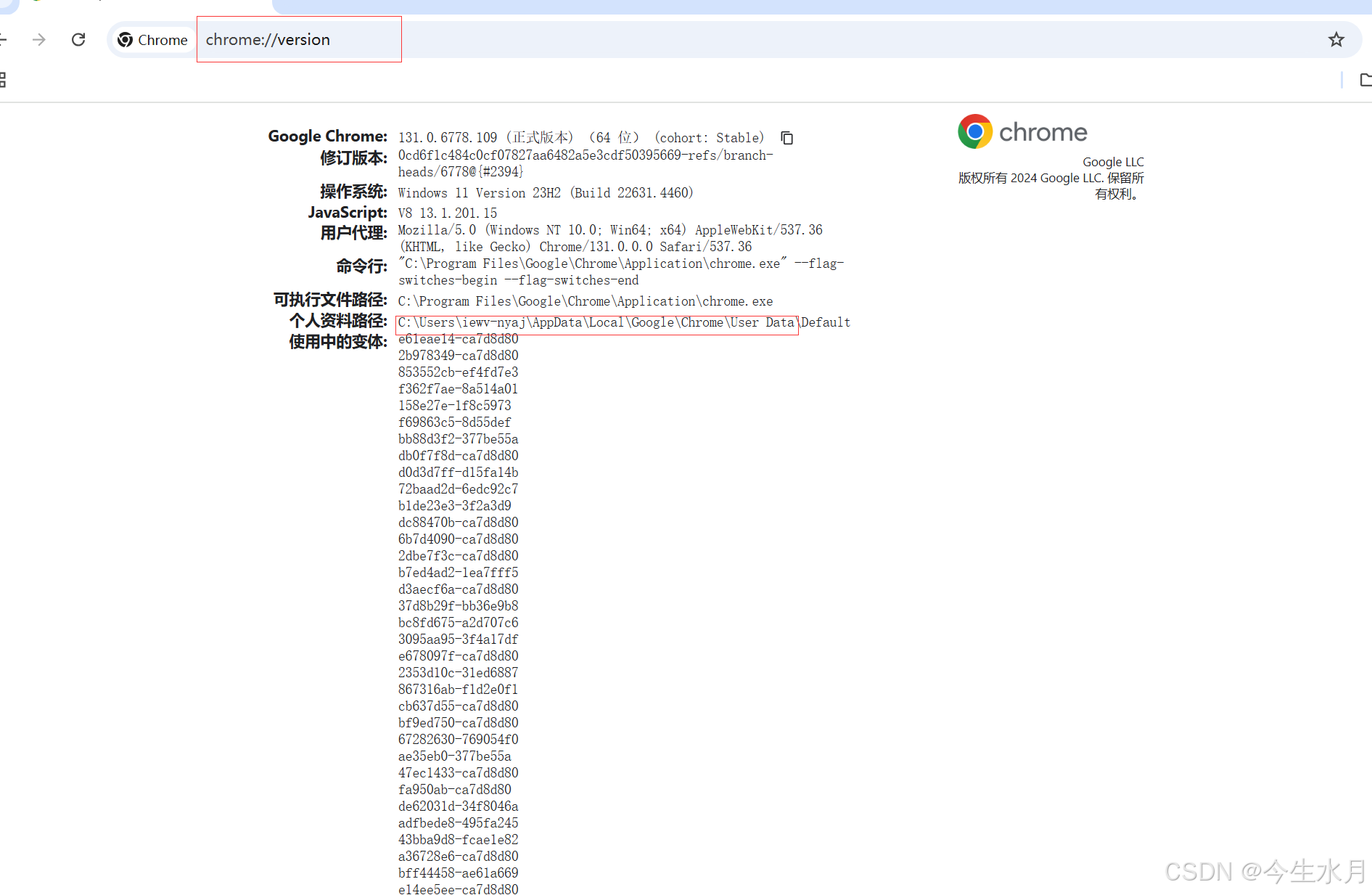Click variation bb88d3f2-377be55a
The height and width of the screenshot is (895, 1372).
point(459,439)
